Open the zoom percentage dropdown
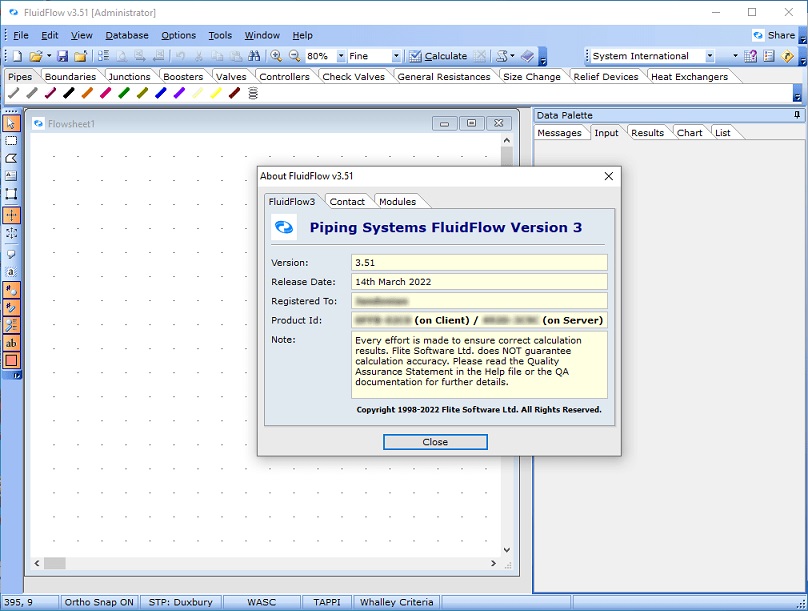This screenshot has width=808, height=611. 341,56
